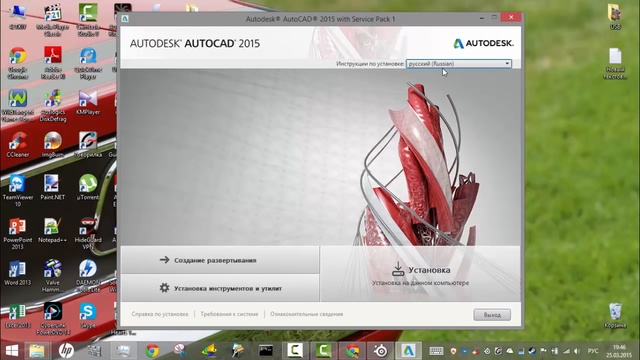The height and width of the screenshot is (360, 640).
Task: Open the installation instructions language dropdown
Action: (459, 64)
